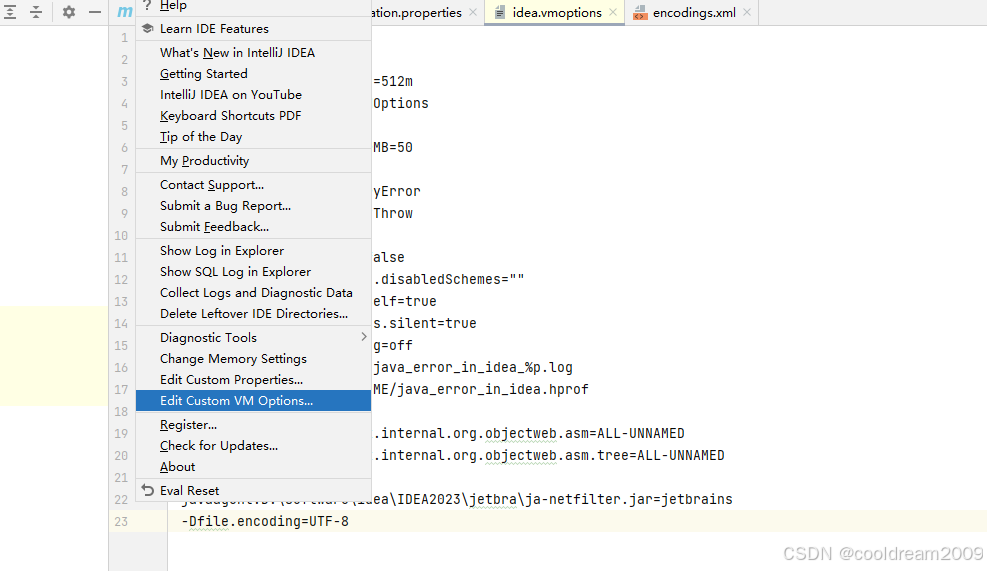Switch to the .properties editor tab
This screenshot has height=571, width=987.
point(427,13)
